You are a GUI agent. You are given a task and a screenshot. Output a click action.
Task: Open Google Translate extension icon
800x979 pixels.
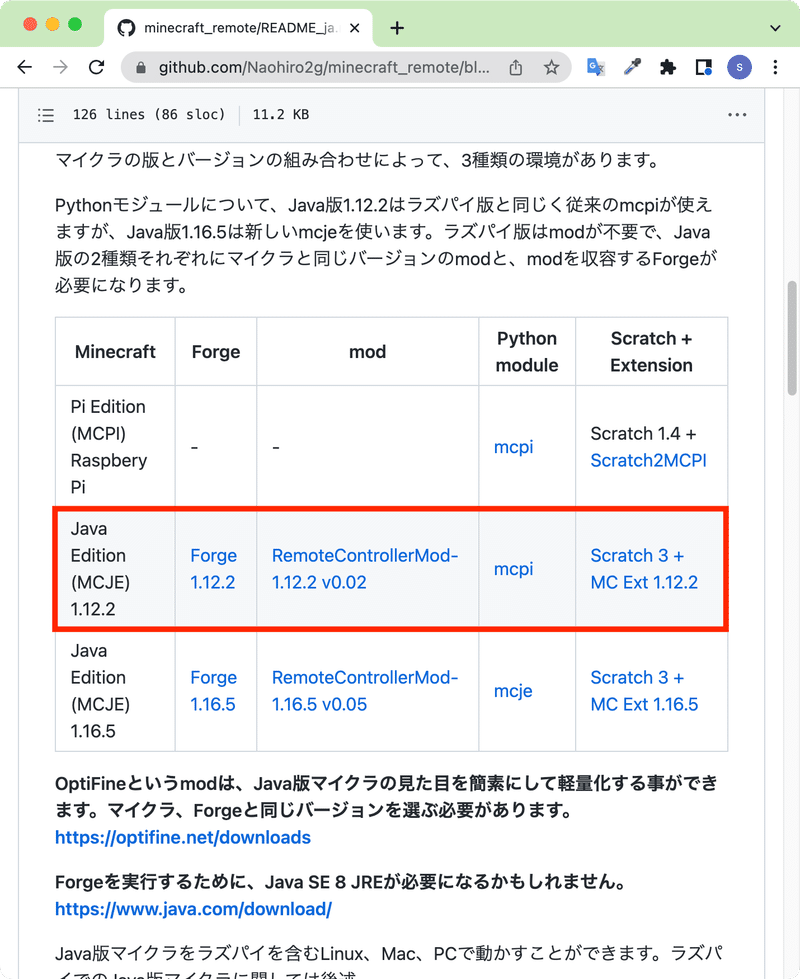tap(596, 67)
